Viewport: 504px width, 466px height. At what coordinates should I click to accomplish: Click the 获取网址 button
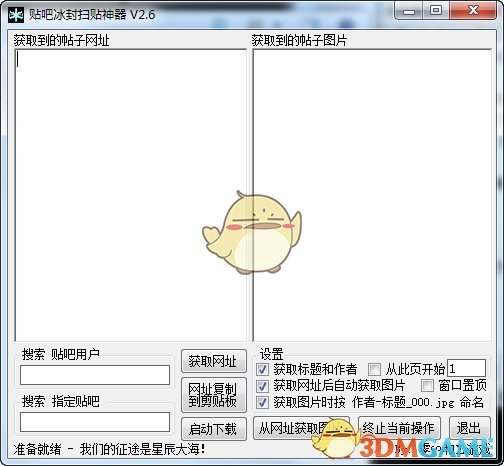pos(214,361)
